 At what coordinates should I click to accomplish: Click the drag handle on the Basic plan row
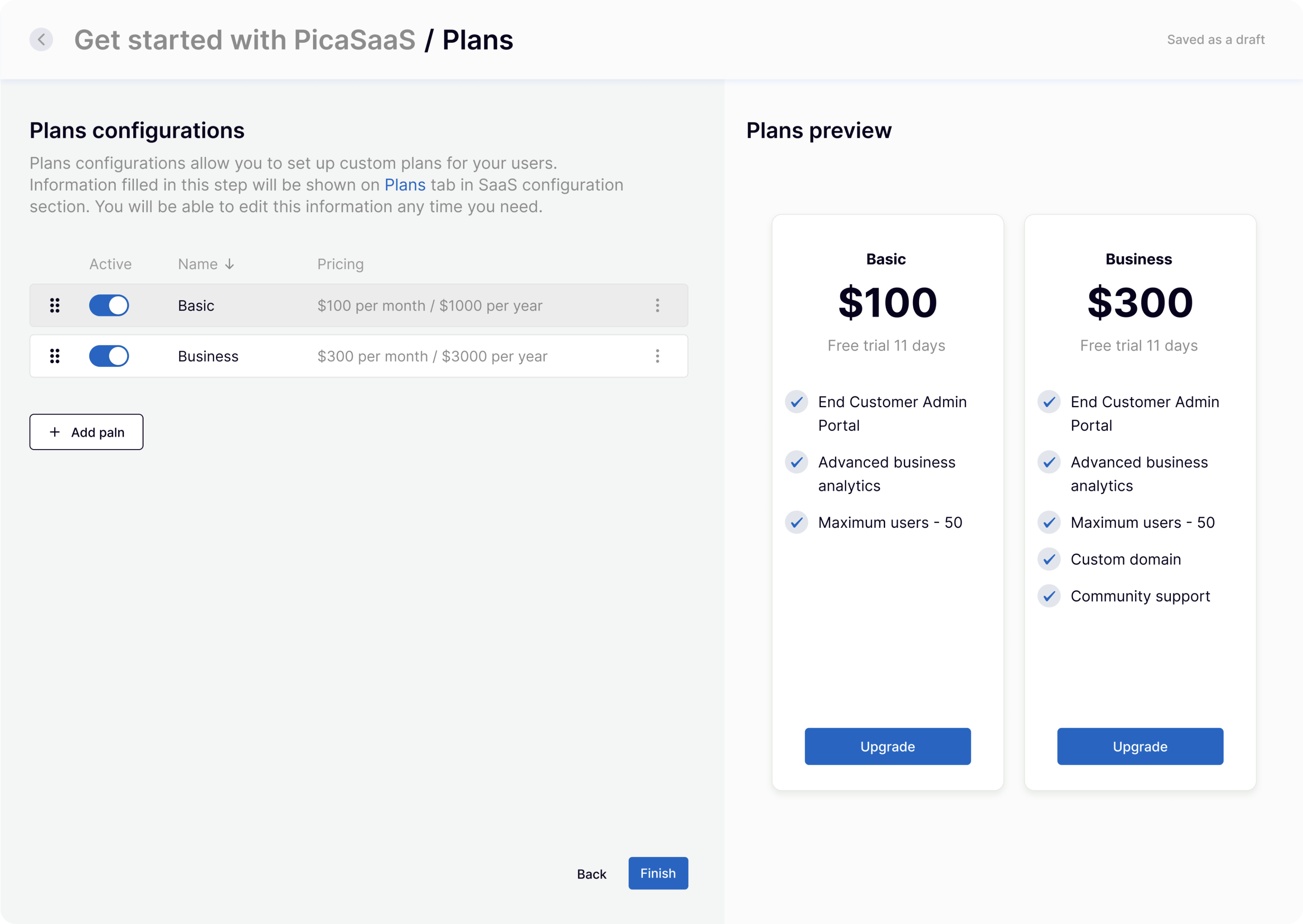(55, 305)
